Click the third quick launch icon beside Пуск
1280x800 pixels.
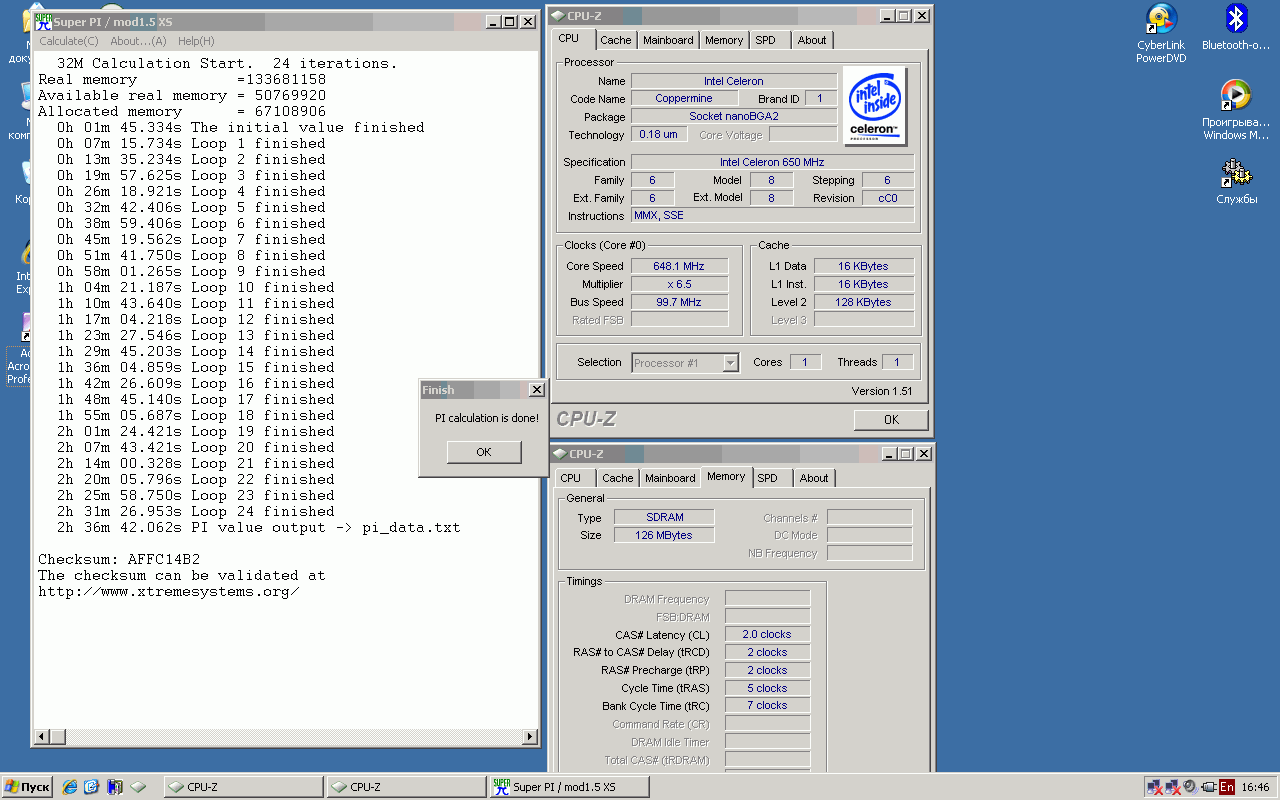[115, 787]
